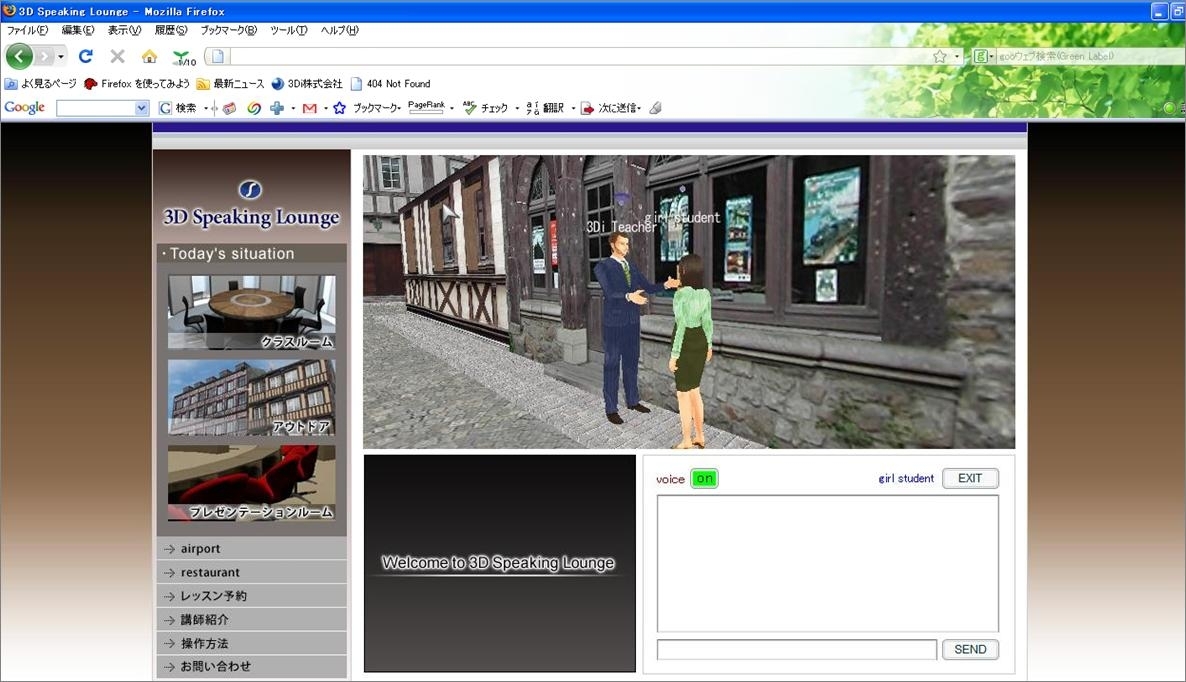This screenshot has width=1186, height=682.
Task: Open the 履歴(S) menu
Action: 170,30
